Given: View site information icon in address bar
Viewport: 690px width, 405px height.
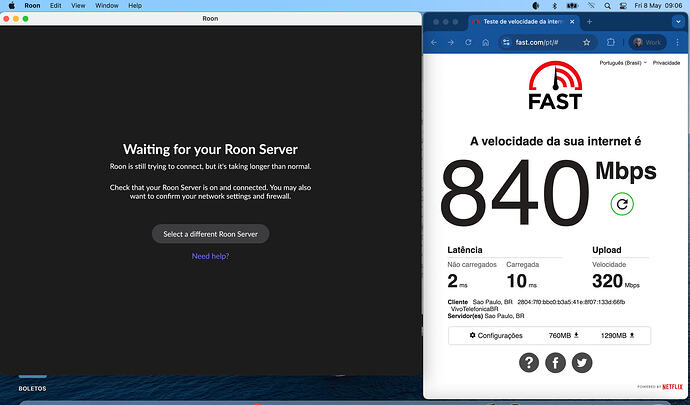Looking at the screenshot, I should pyautogui.click(x=506, y=42).
